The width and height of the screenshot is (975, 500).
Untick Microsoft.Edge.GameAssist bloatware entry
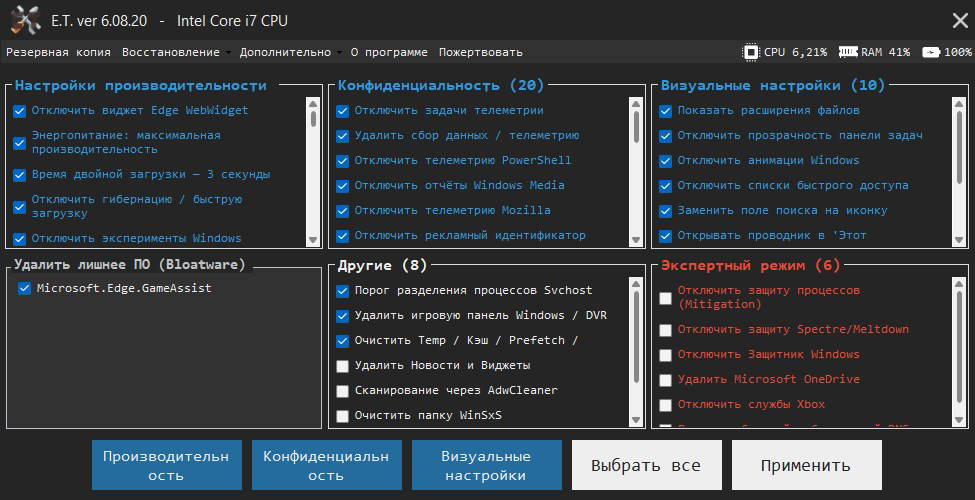25,289
